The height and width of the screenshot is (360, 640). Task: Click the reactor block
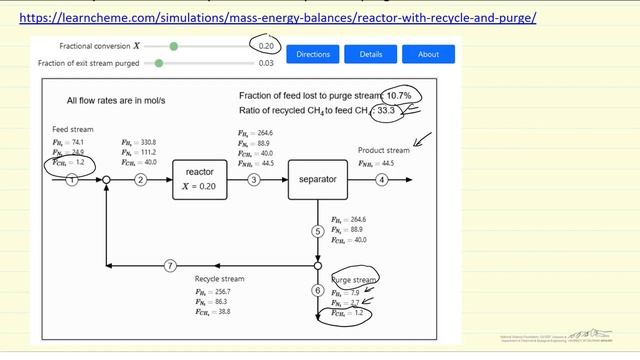[x=200, y=180]
